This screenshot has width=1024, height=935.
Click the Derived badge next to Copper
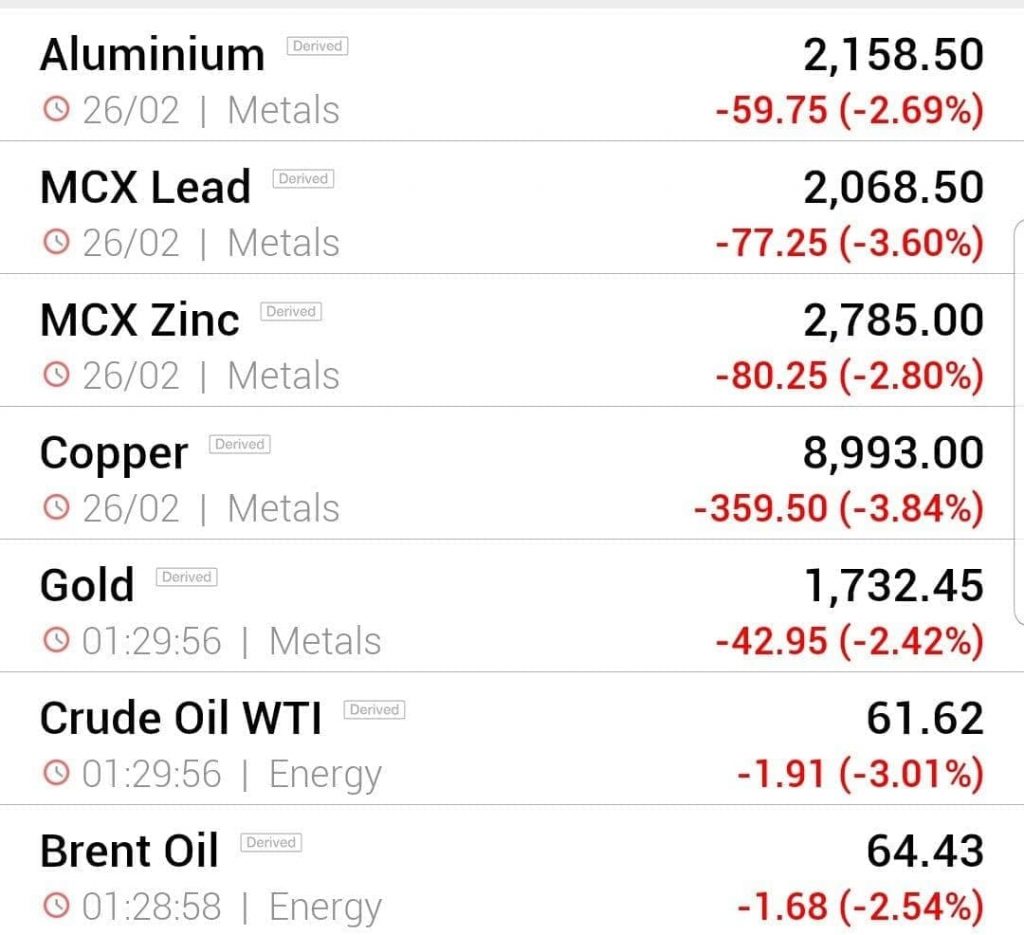[x=240, y=445]
